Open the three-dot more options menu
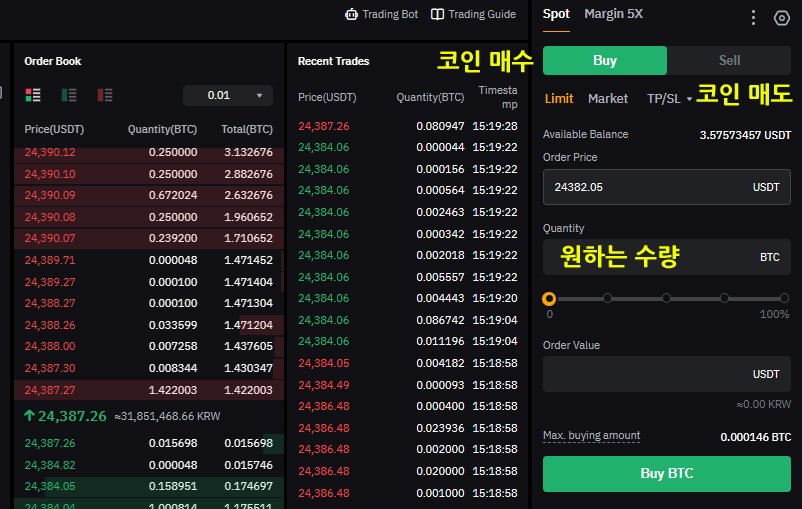The width and height of the screenshot is (802, 509). click(753, 18)
